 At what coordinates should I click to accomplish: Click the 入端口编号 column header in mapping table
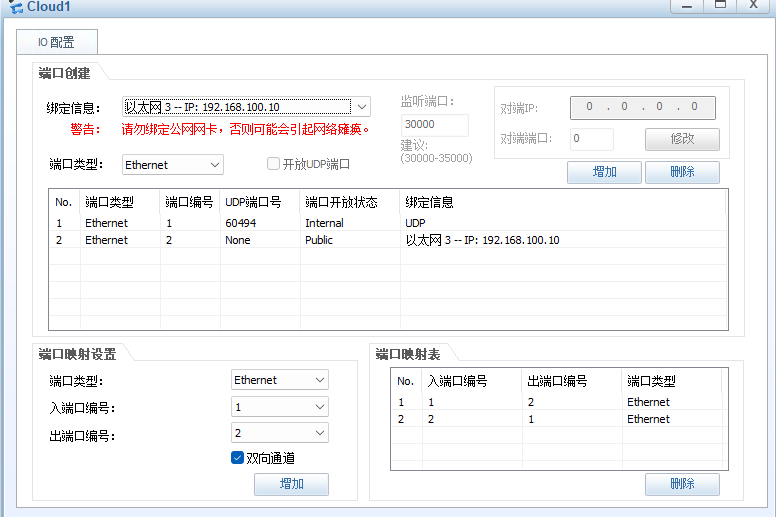[472, 381]
